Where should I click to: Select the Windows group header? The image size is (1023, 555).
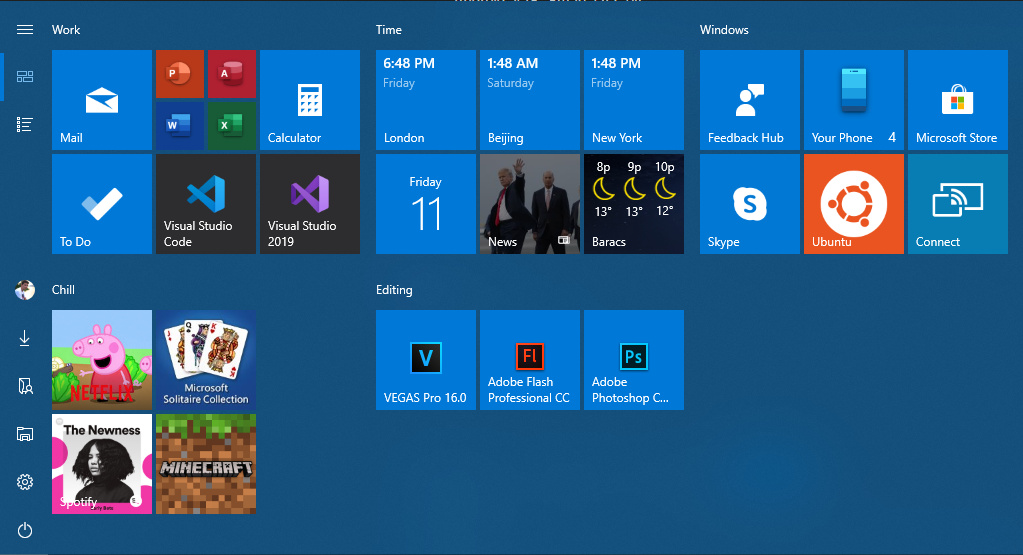(724, 30)
